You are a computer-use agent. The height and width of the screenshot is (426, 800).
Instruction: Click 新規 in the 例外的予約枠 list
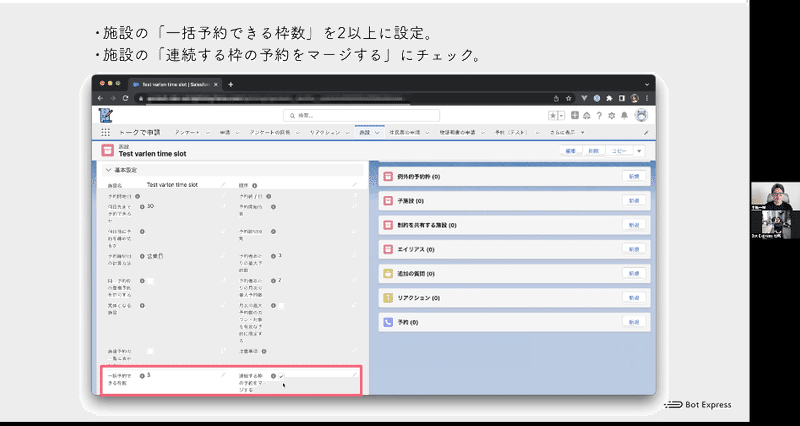click(x=634, y=177)
